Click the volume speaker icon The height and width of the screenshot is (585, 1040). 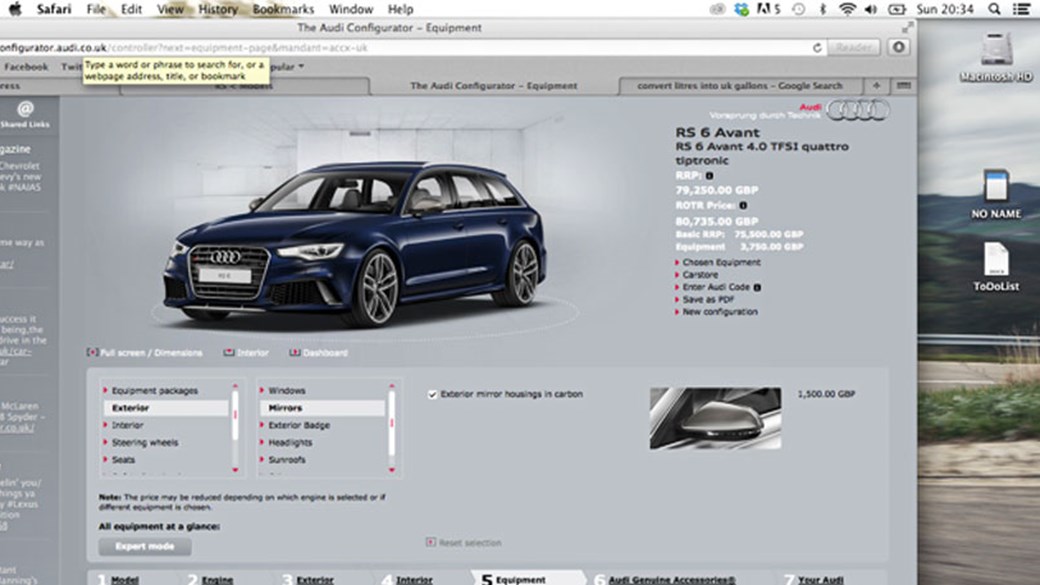(871, 9)
